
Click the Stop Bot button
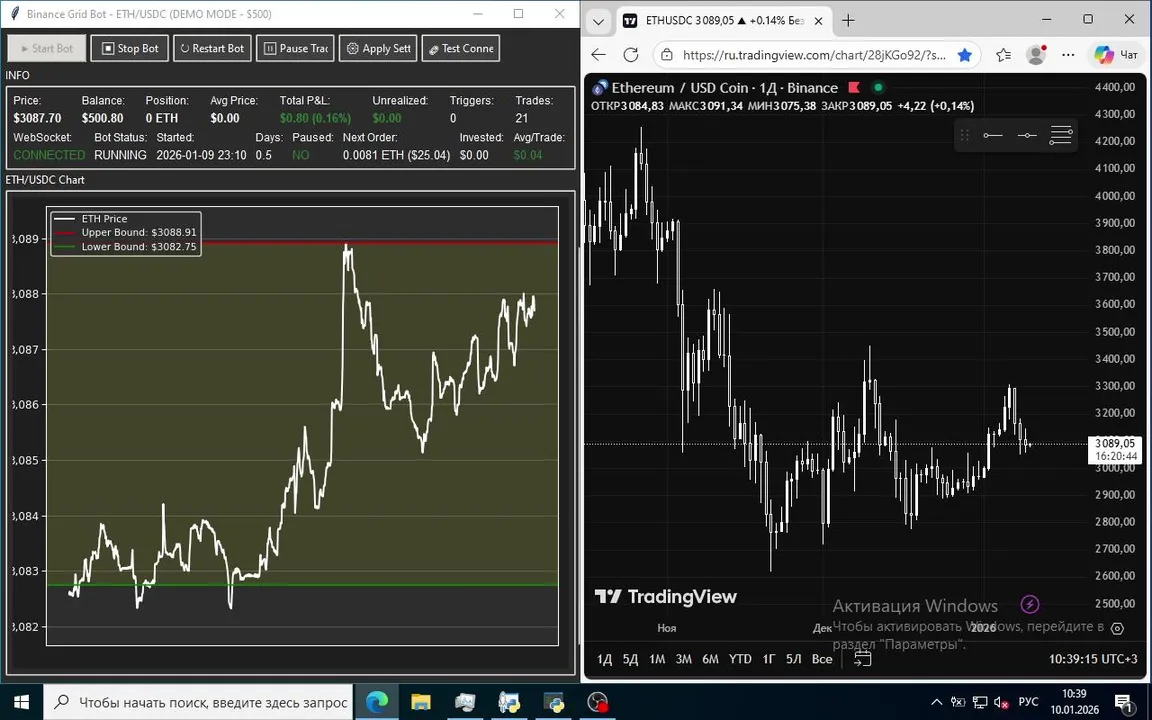(129, 48)
